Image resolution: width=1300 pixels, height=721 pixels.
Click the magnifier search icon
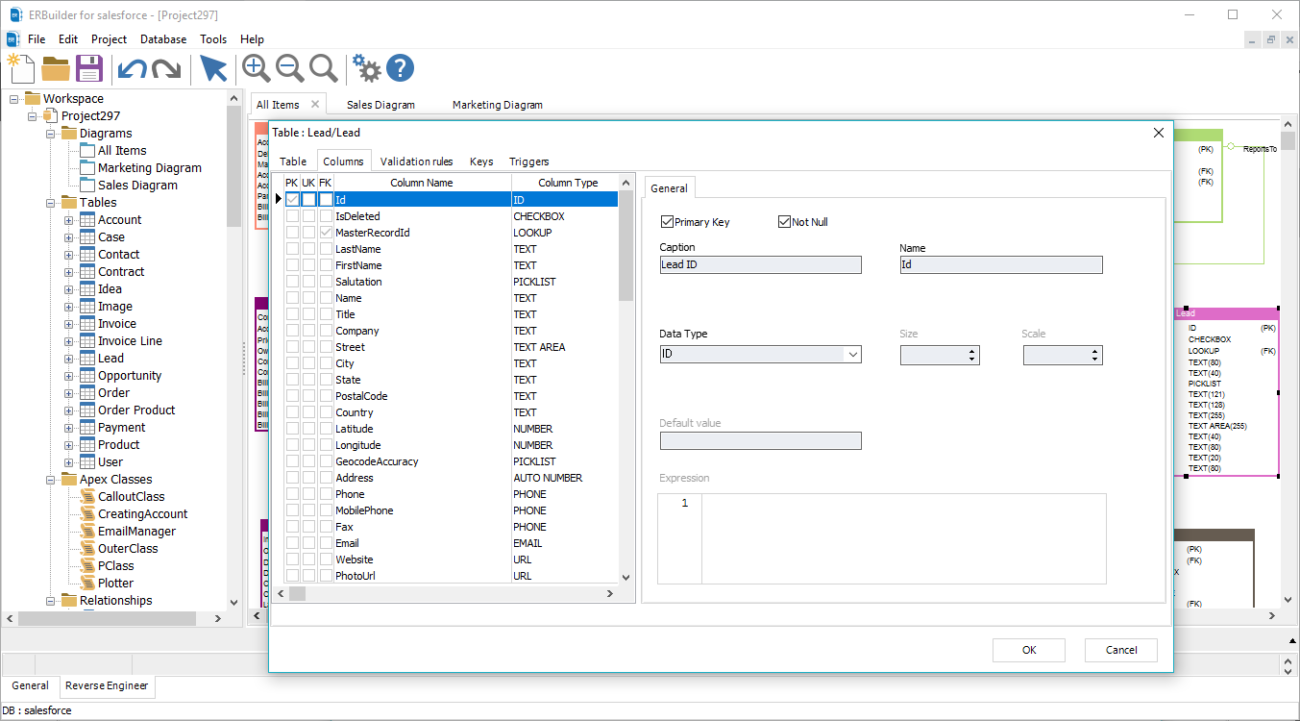(x=323, y=69)
